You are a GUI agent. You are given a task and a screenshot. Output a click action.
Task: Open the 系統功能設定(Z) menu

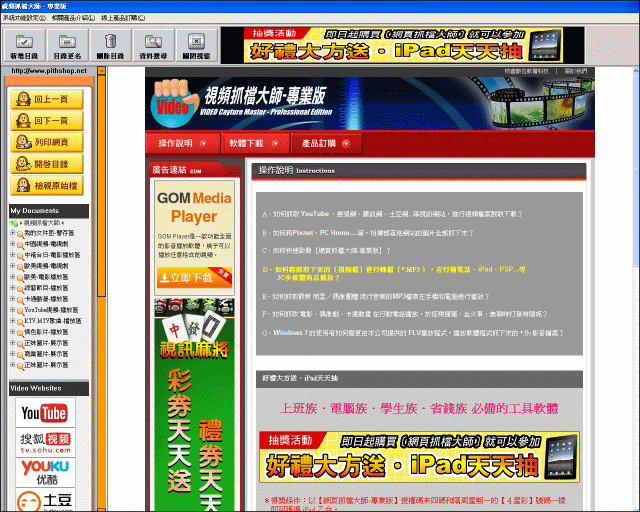[x=24, y=18]
